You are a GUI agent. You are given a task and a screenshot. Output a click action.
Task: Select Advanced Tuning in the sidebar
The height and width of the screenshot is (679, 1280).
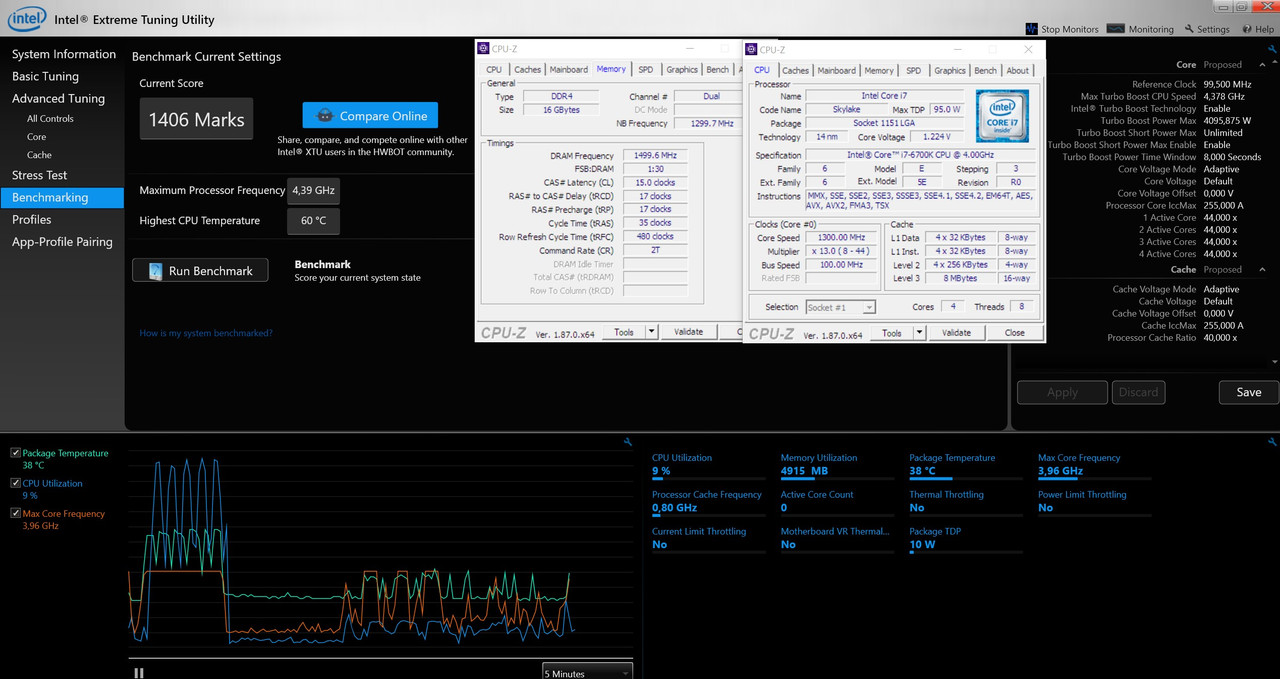pyautogui.click(x=58, y=98)
